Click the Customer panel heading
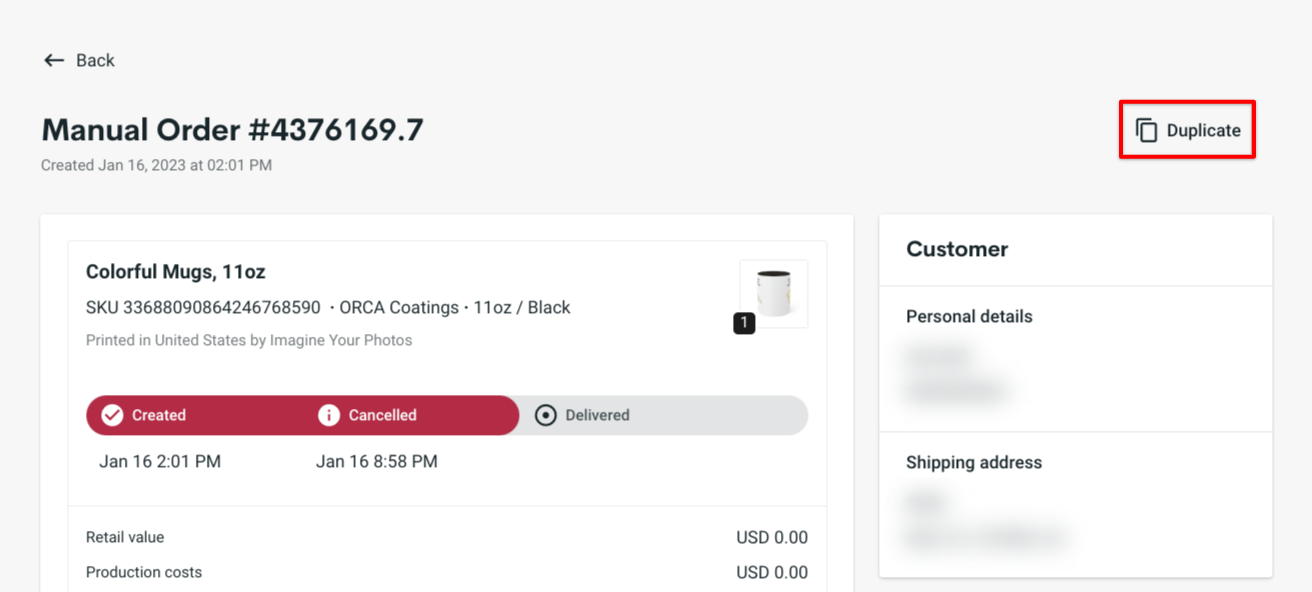1312x592 pixels. 956,249
